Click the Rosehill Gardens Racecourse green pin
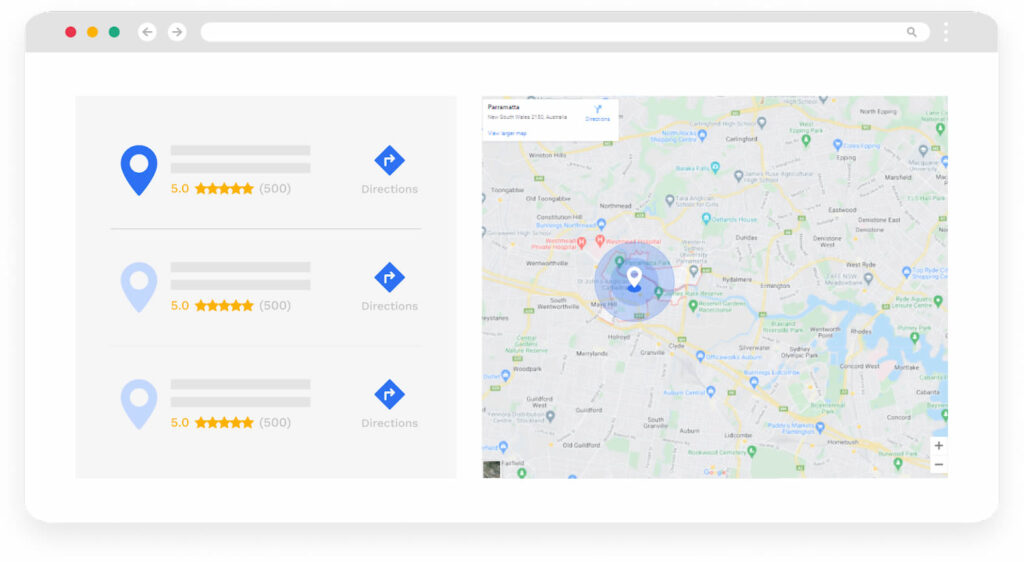Viewport: 1024px width, 562px height. (x=693, y=305)
